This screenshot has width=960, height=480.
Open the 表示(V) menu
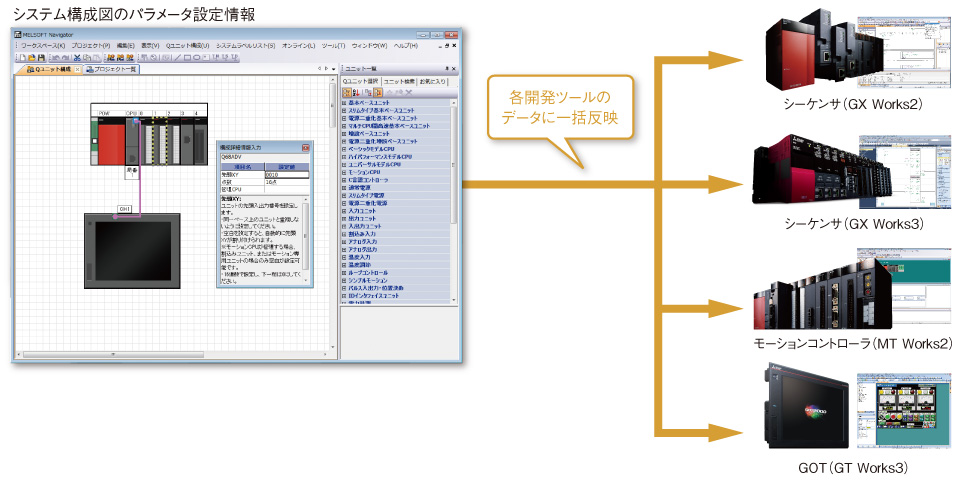(x=150, y=46)
